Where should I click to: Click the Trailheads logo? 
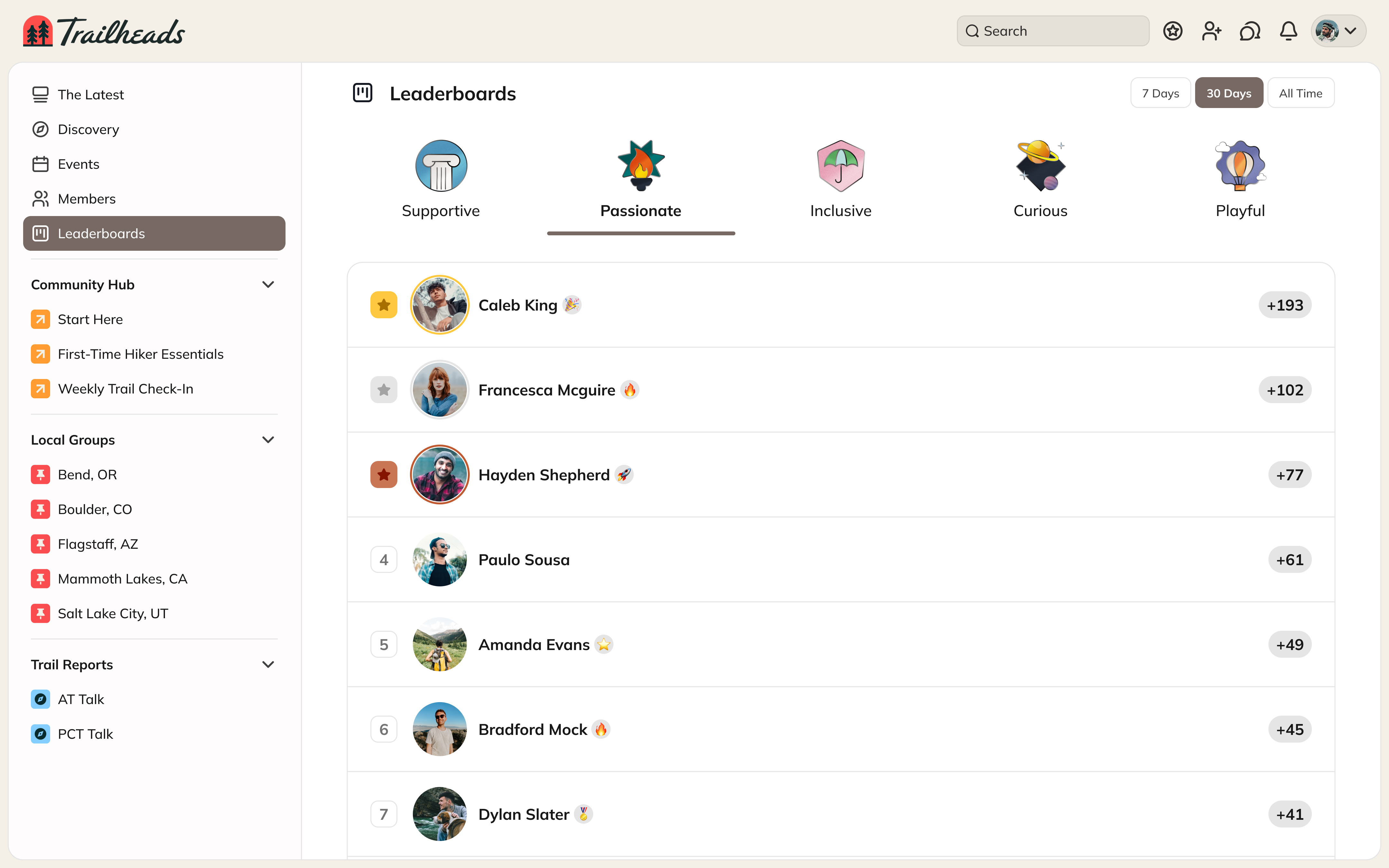pos(104,32)
